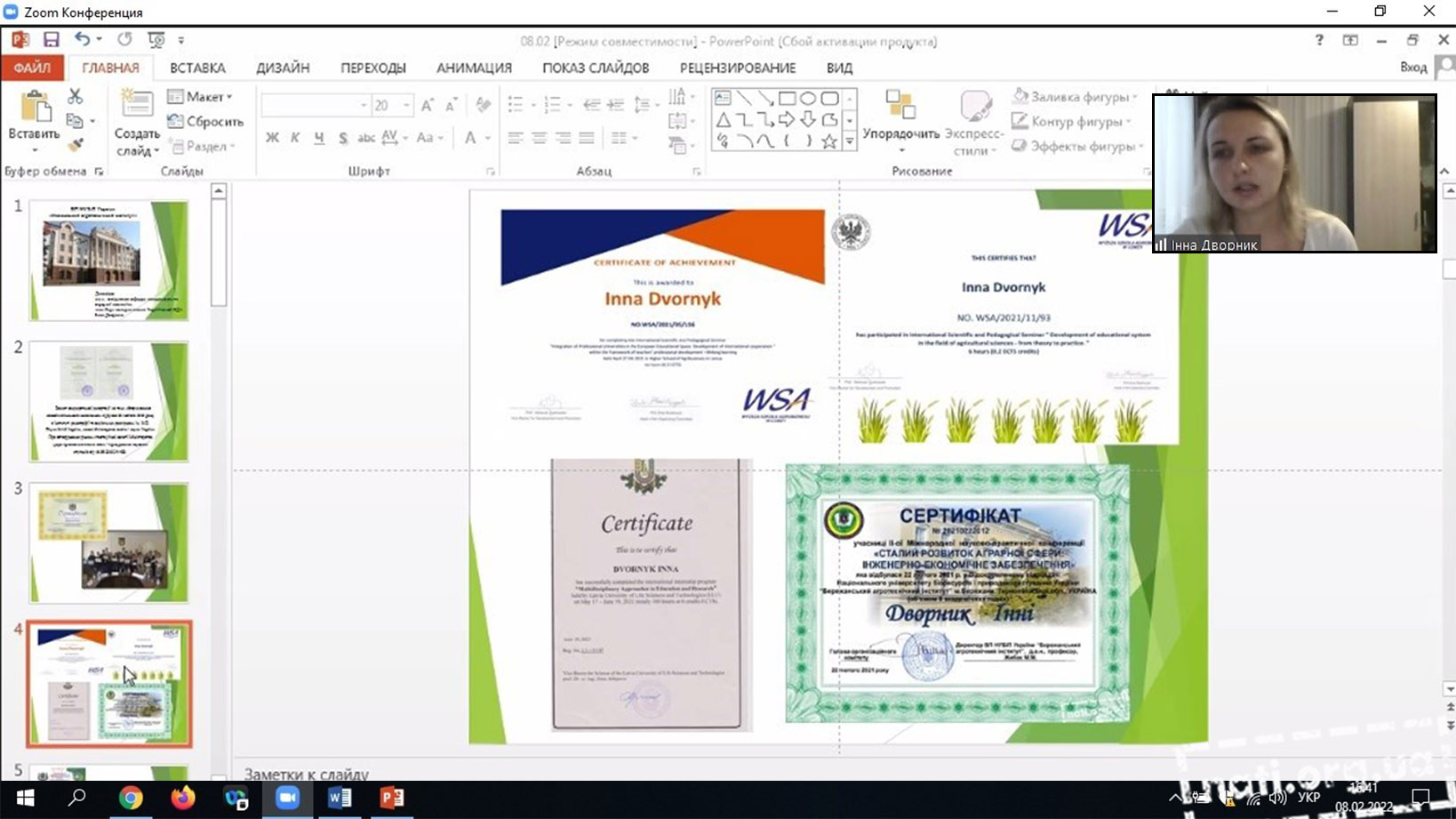This screenshot has width=1456, height=819.
Task: Decrease list indent level
Action: coord(591,105)
